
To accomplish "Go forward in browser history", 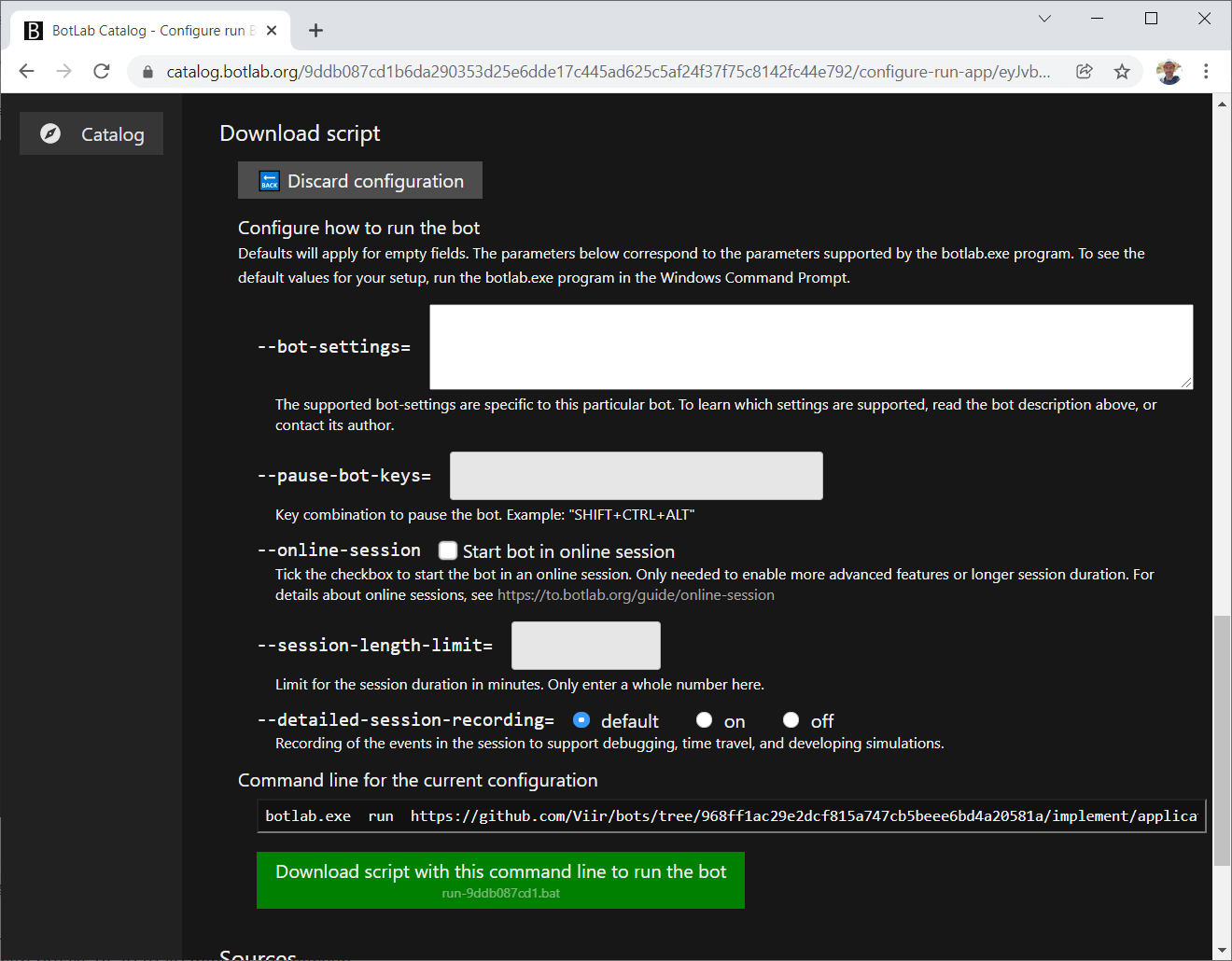I will [63, 71].
